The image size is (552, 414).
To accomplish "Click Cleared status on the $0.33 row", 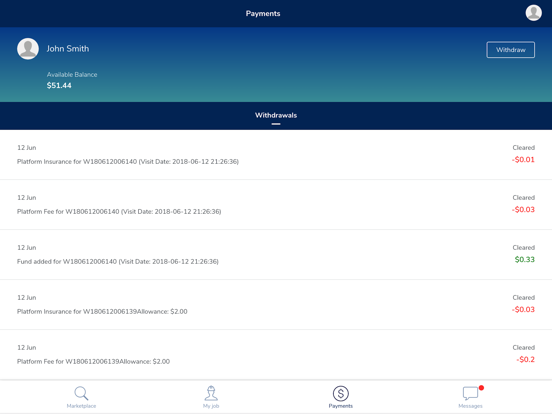I will [x=523, y=247].
